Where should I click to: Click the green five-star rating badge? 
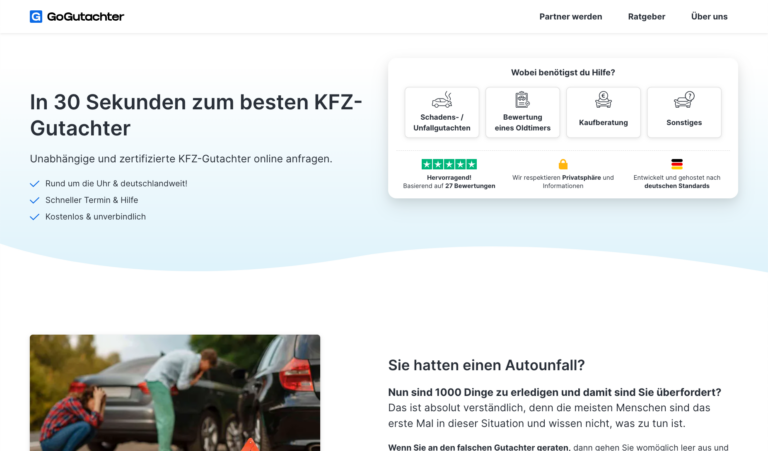(449, 164)
